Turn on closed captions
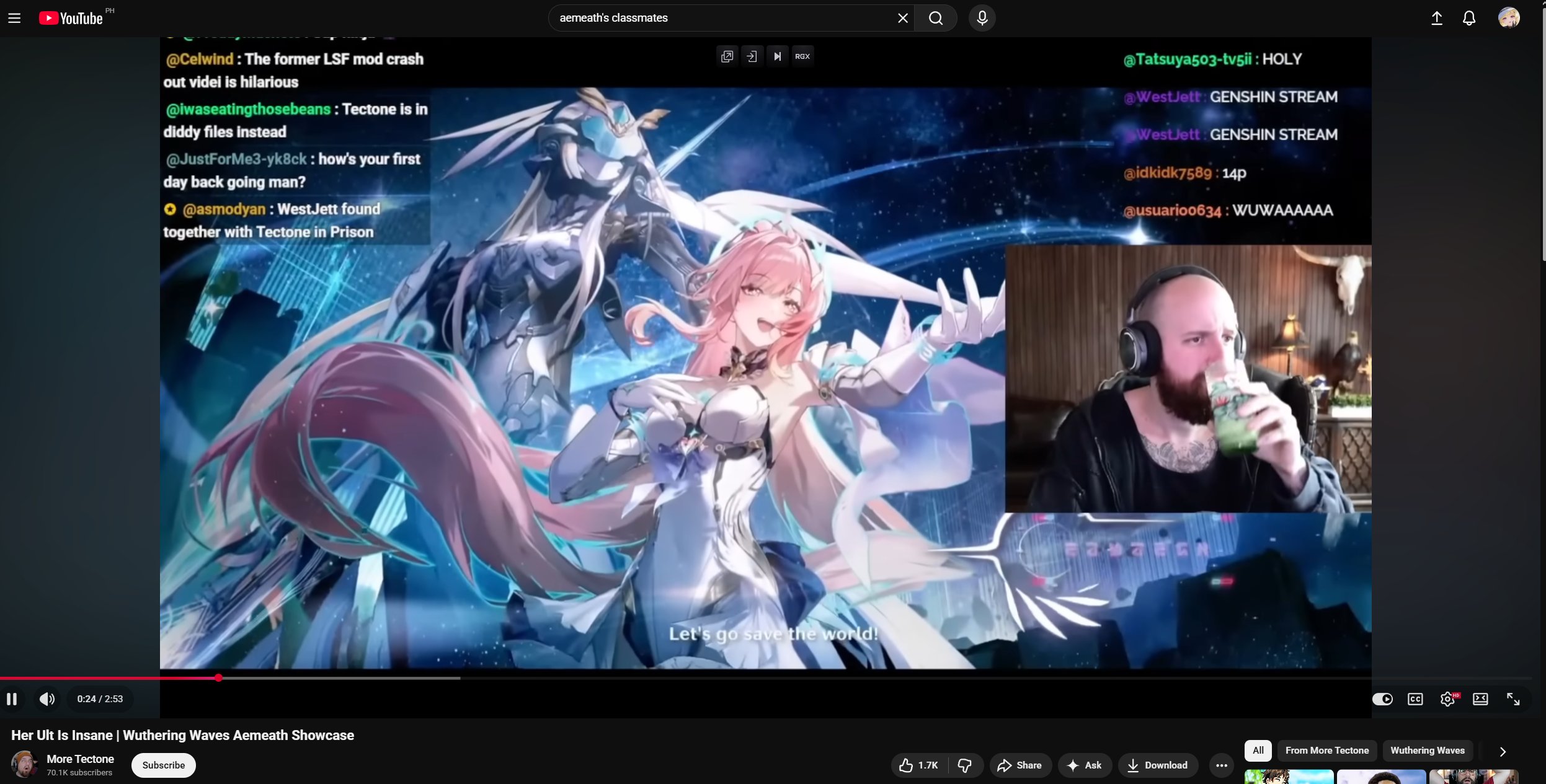 click(1415, 699)
